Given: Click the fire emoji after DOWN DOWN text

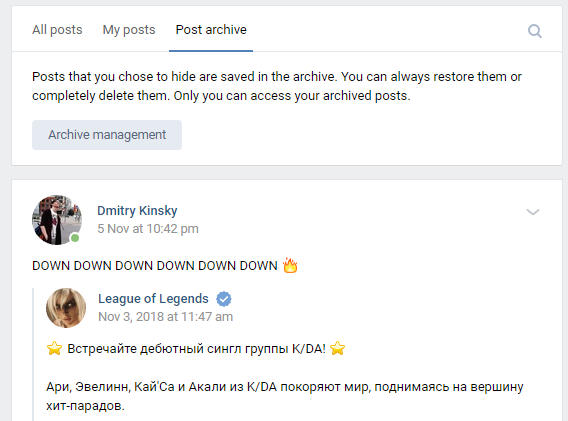Looking at the screenshot, I should (291, 265).
